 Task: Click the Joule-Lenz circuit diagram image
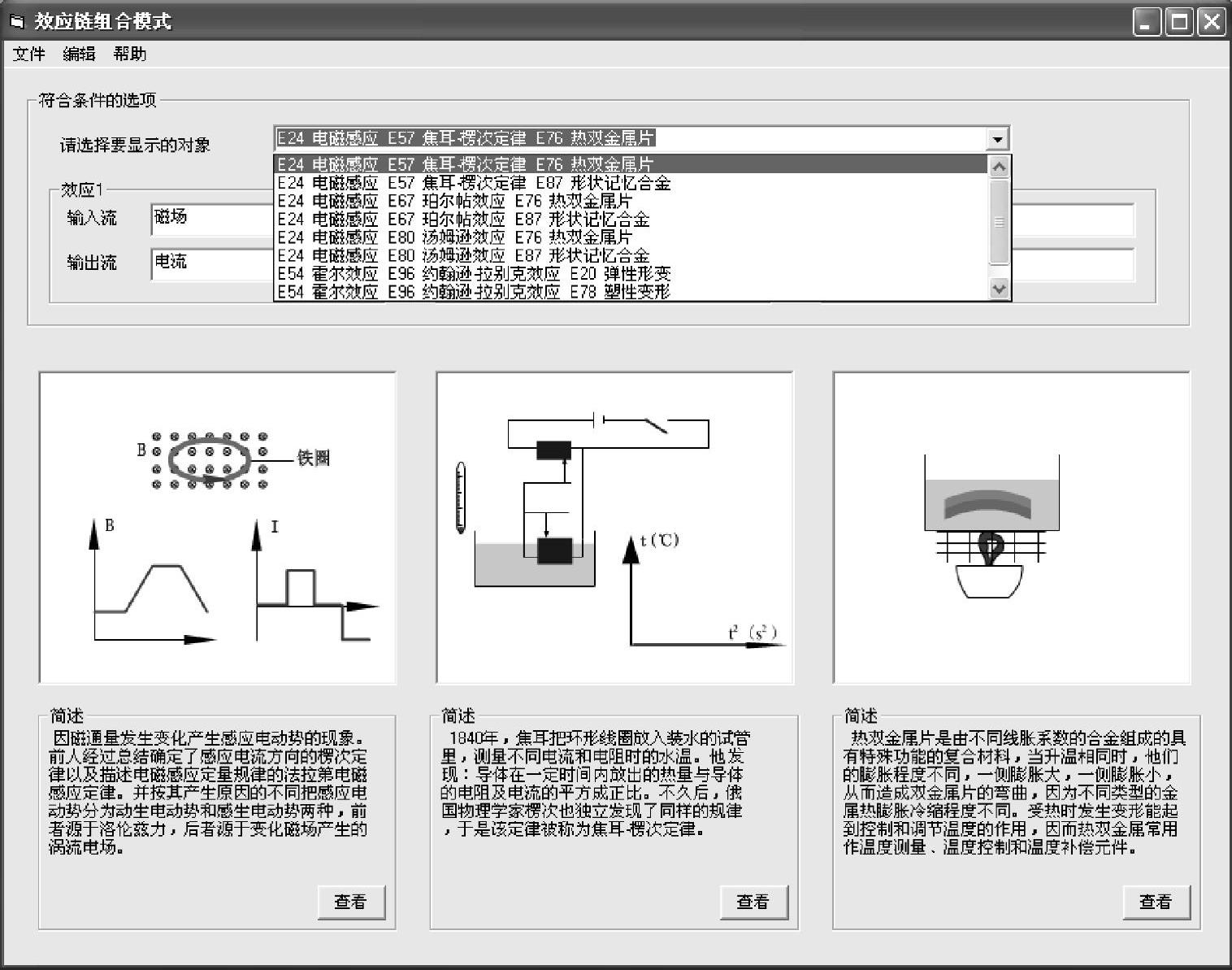[614, 528]
